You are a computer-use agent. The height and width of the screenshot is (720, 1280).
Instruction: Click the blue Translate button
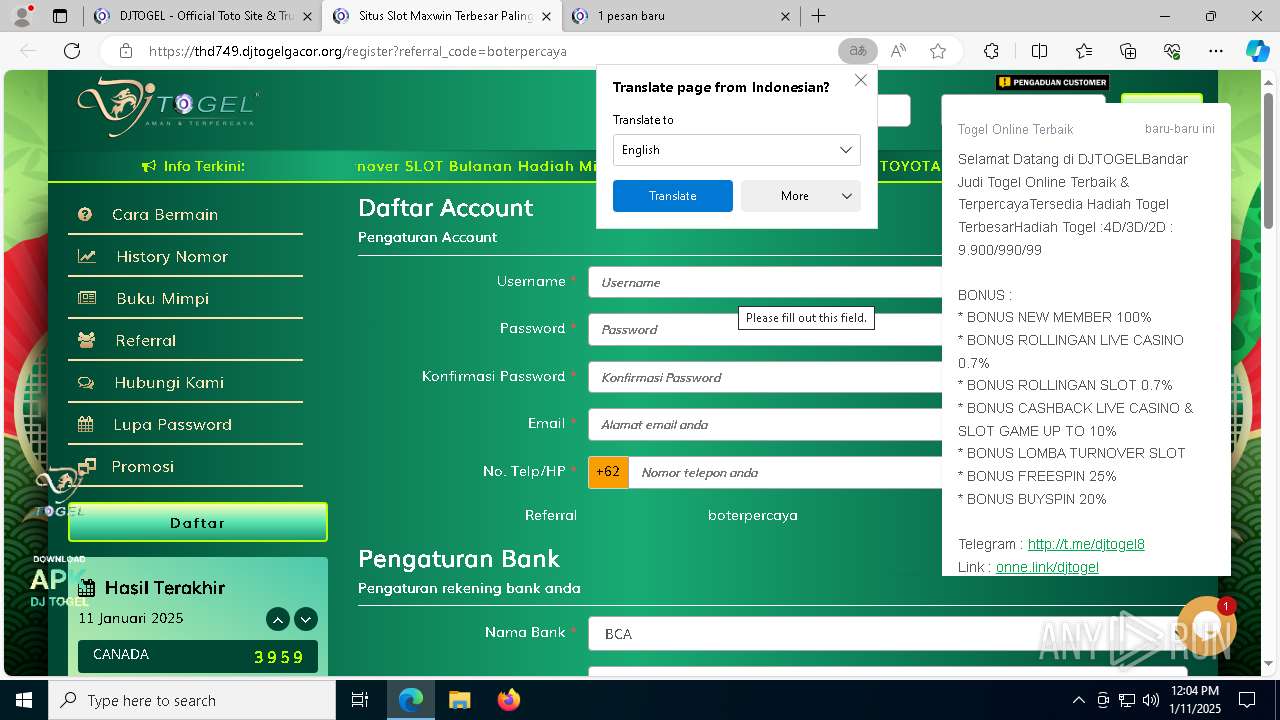pos(672,196)
